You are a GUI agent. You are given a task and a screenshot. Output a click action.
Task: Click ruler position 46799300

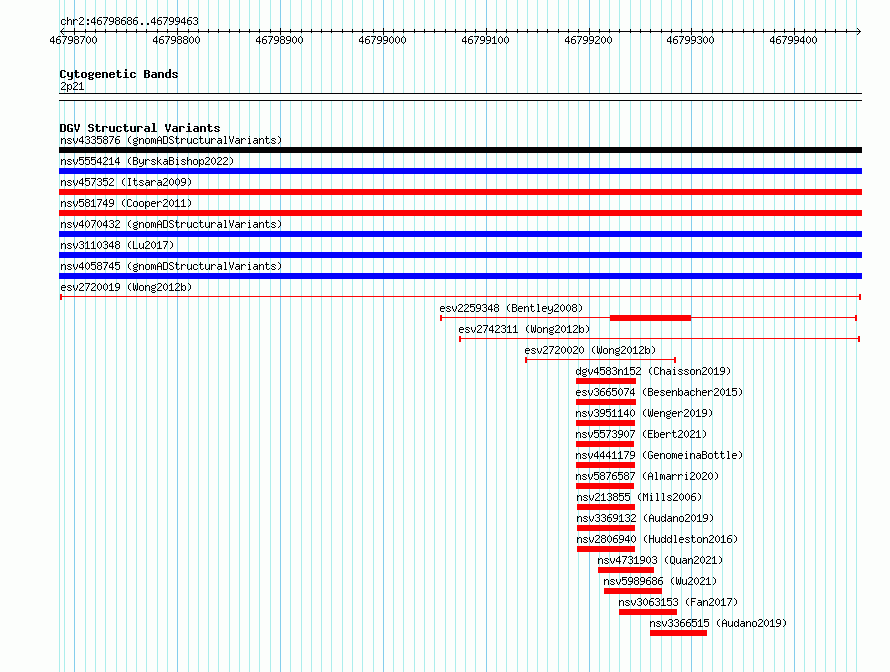pyautogui.click(x=690, y=40)
